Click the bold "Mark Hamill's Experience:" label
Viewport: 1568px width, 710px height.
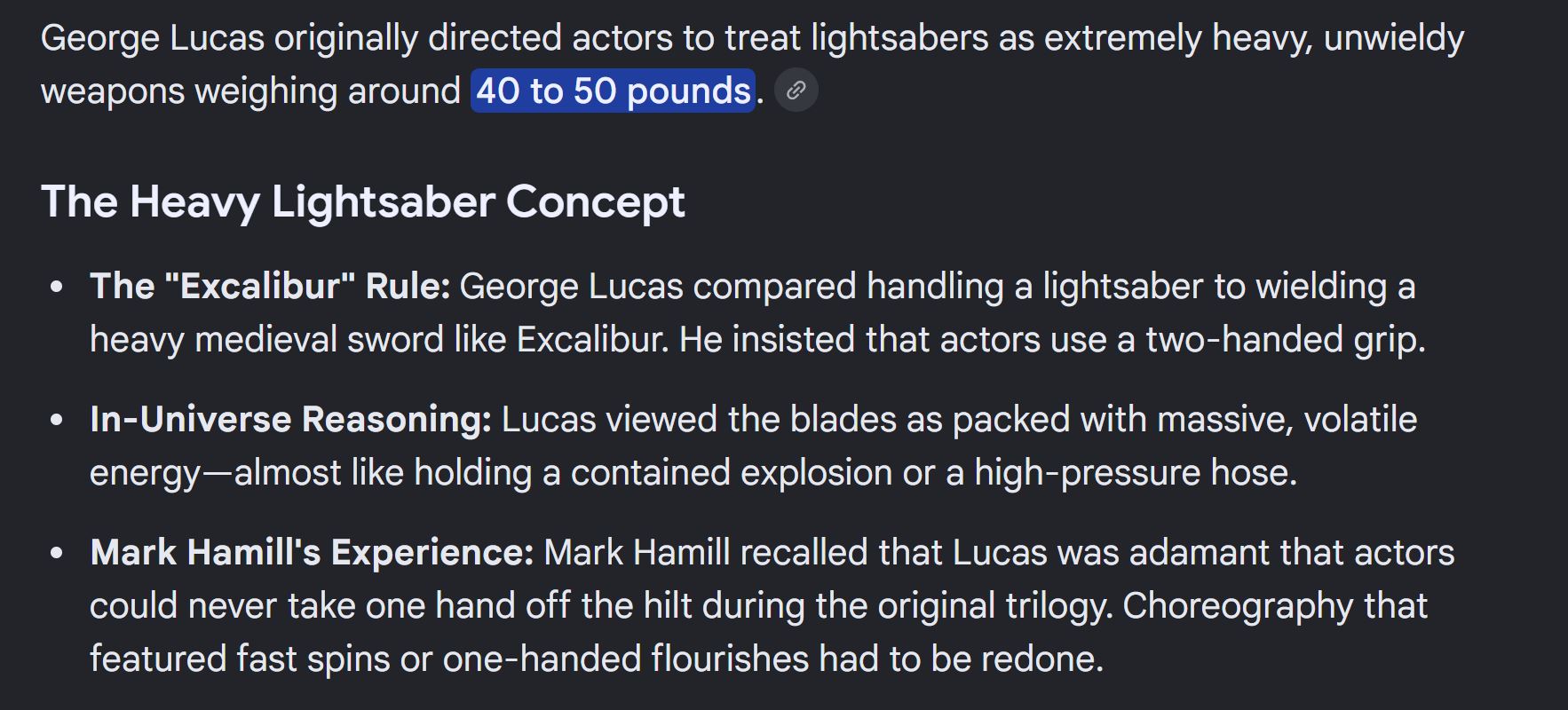pos(312,552)
